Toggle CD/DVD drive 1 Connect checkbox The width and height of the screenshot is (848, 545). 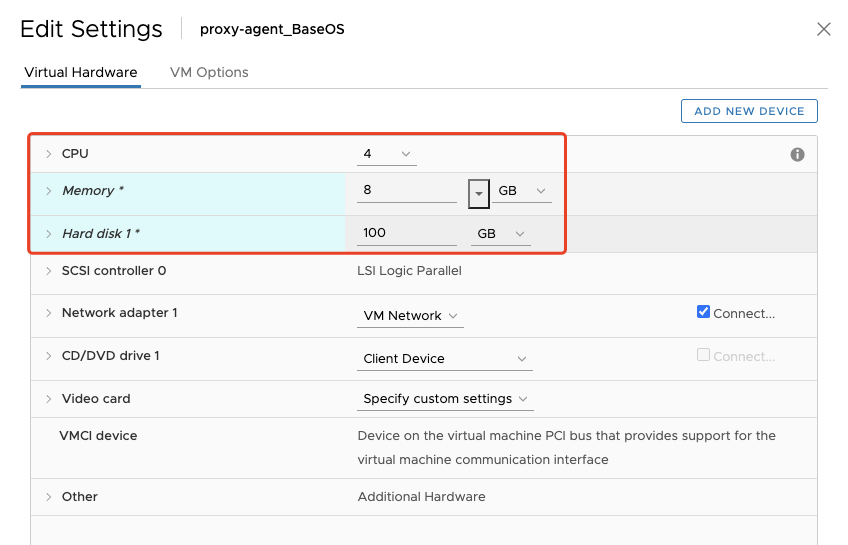pyautogui.click(x=703, y=355)
